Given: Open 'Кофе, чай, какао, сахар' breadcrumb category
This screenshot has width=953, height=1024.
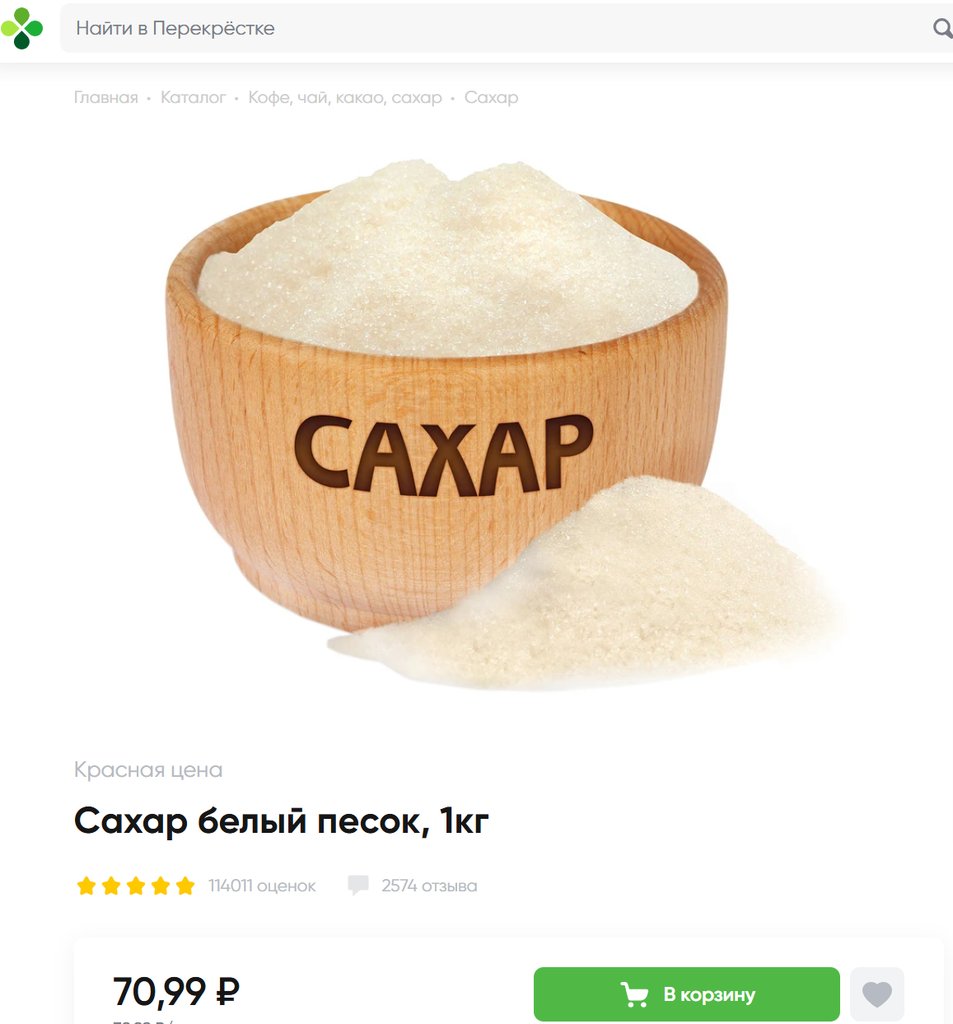Looking at the screenshot, I should tap(345, 97).
